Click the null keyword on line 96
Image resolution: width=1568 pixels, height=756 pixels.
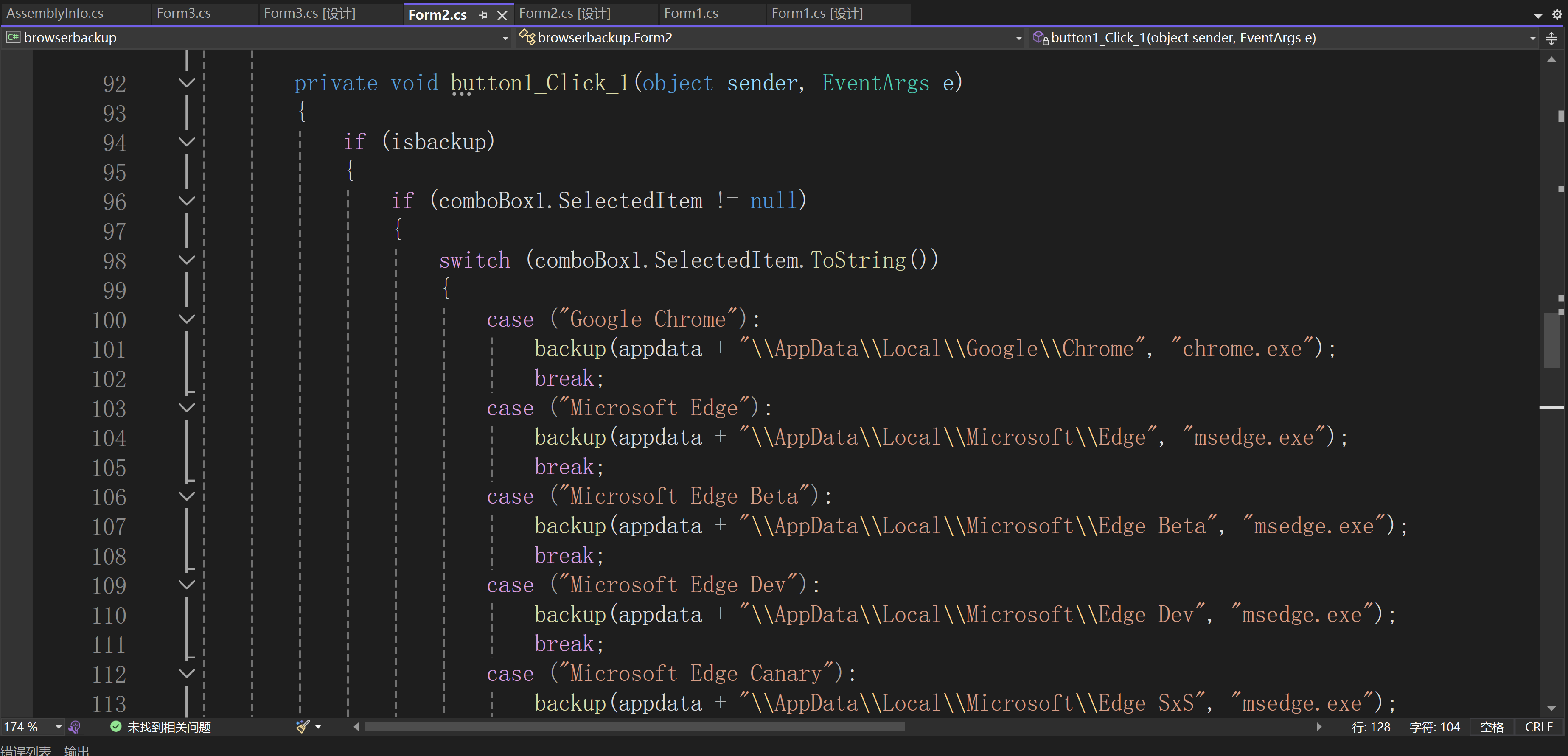click(773, 201)
